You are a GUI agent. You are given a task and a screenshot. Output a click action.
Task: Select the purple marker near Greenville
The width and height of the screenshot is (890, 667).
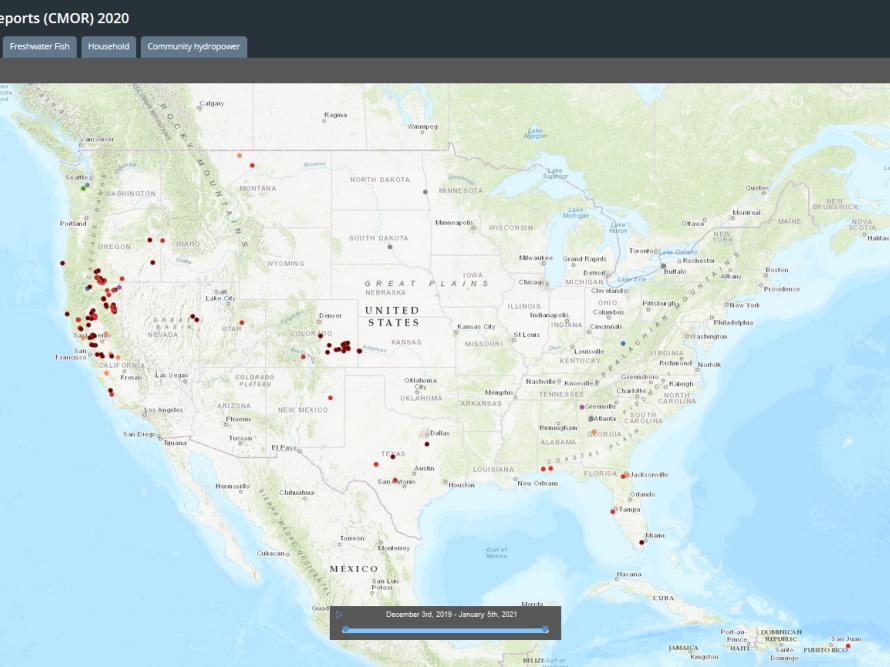coord(582,407)
